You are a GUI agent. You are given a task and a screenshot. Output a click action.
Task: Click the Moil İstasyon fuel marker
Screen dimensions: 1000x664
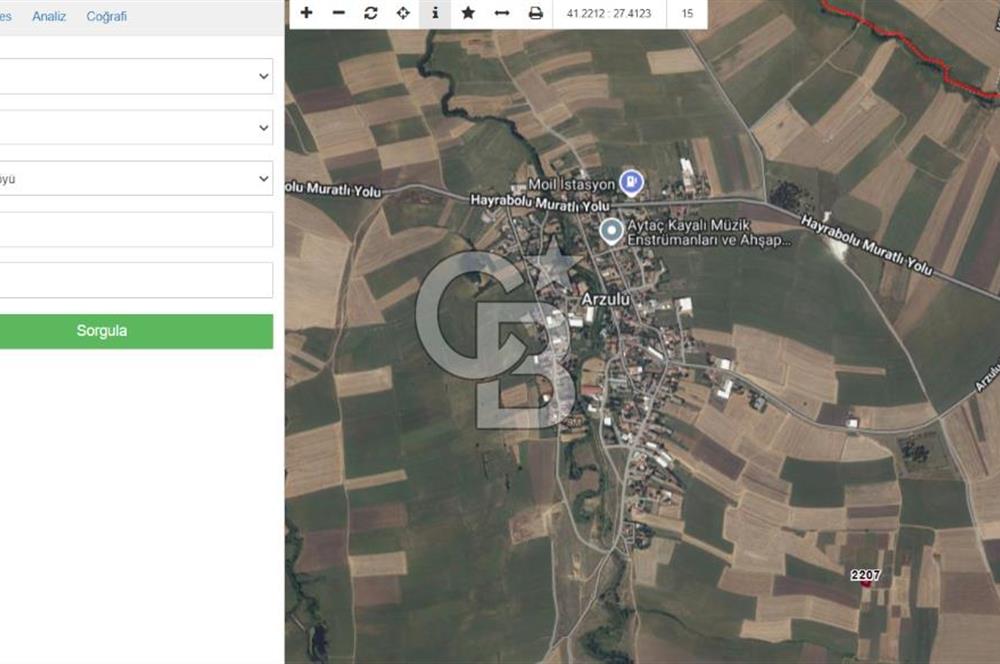(x=631, y=182)
